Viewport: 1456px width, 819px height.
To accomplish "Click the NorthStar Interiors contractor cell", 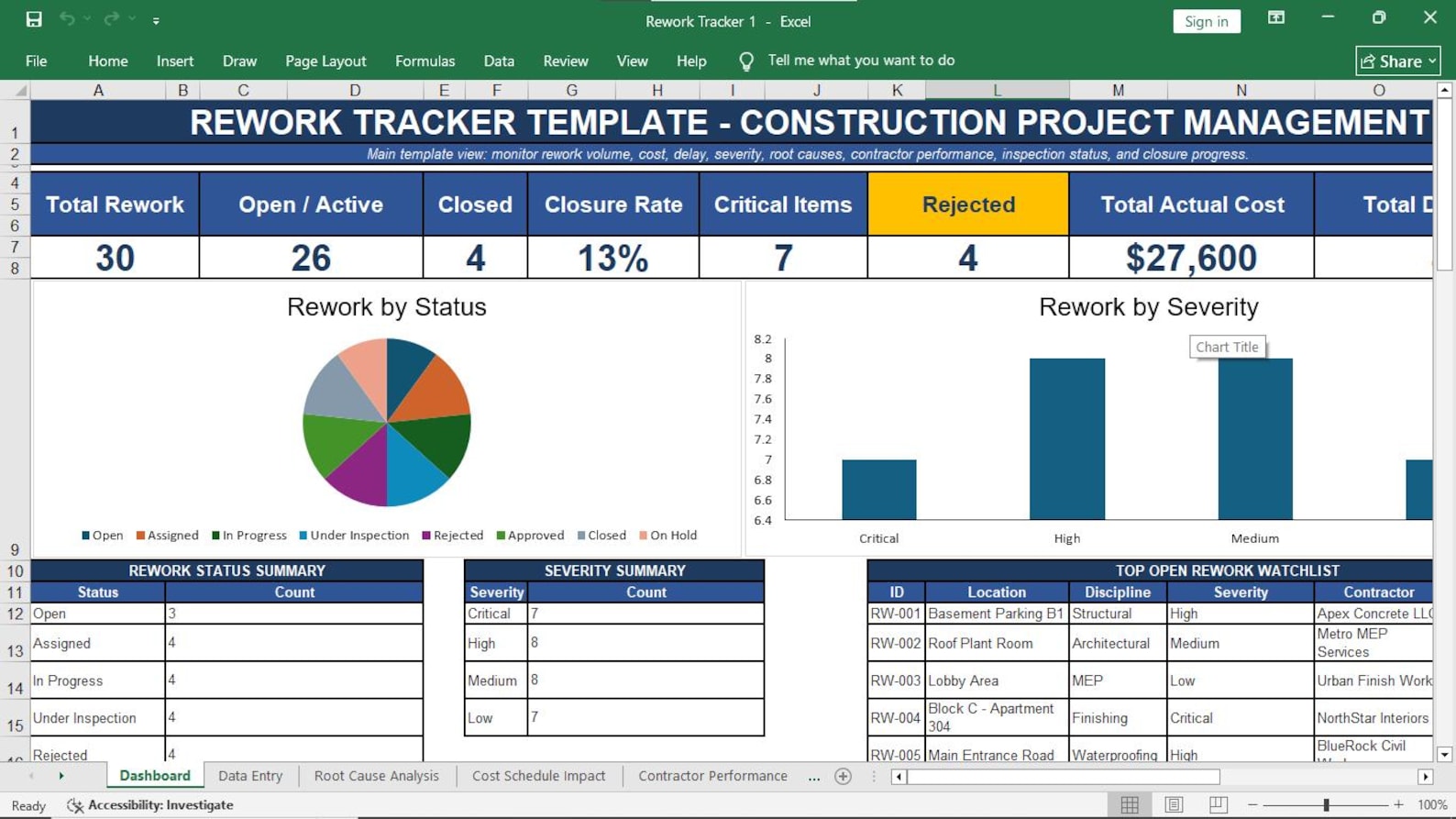I will click(1373, 718).
